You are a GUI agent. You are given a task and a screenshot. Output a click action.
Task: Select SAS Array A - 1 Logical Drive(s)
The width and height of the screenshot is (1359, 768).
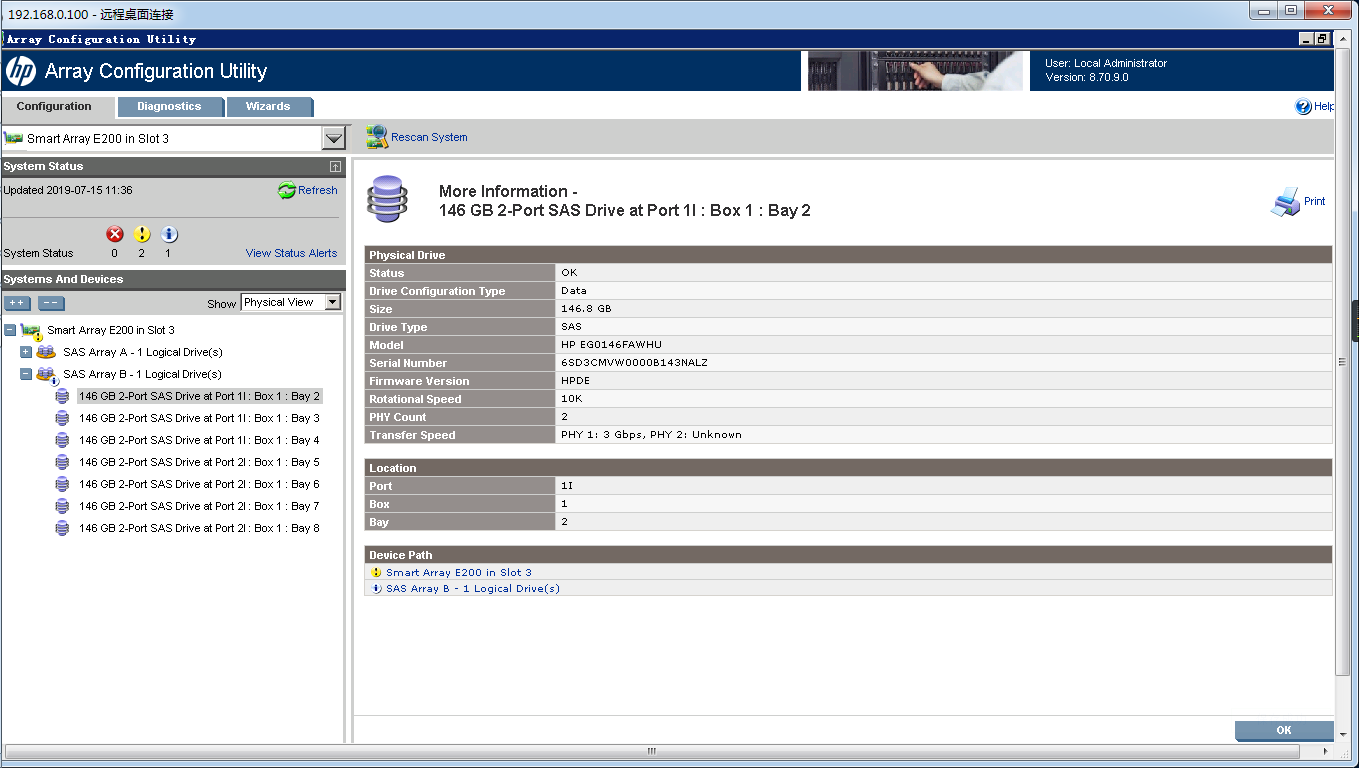[x=143, y=352]
